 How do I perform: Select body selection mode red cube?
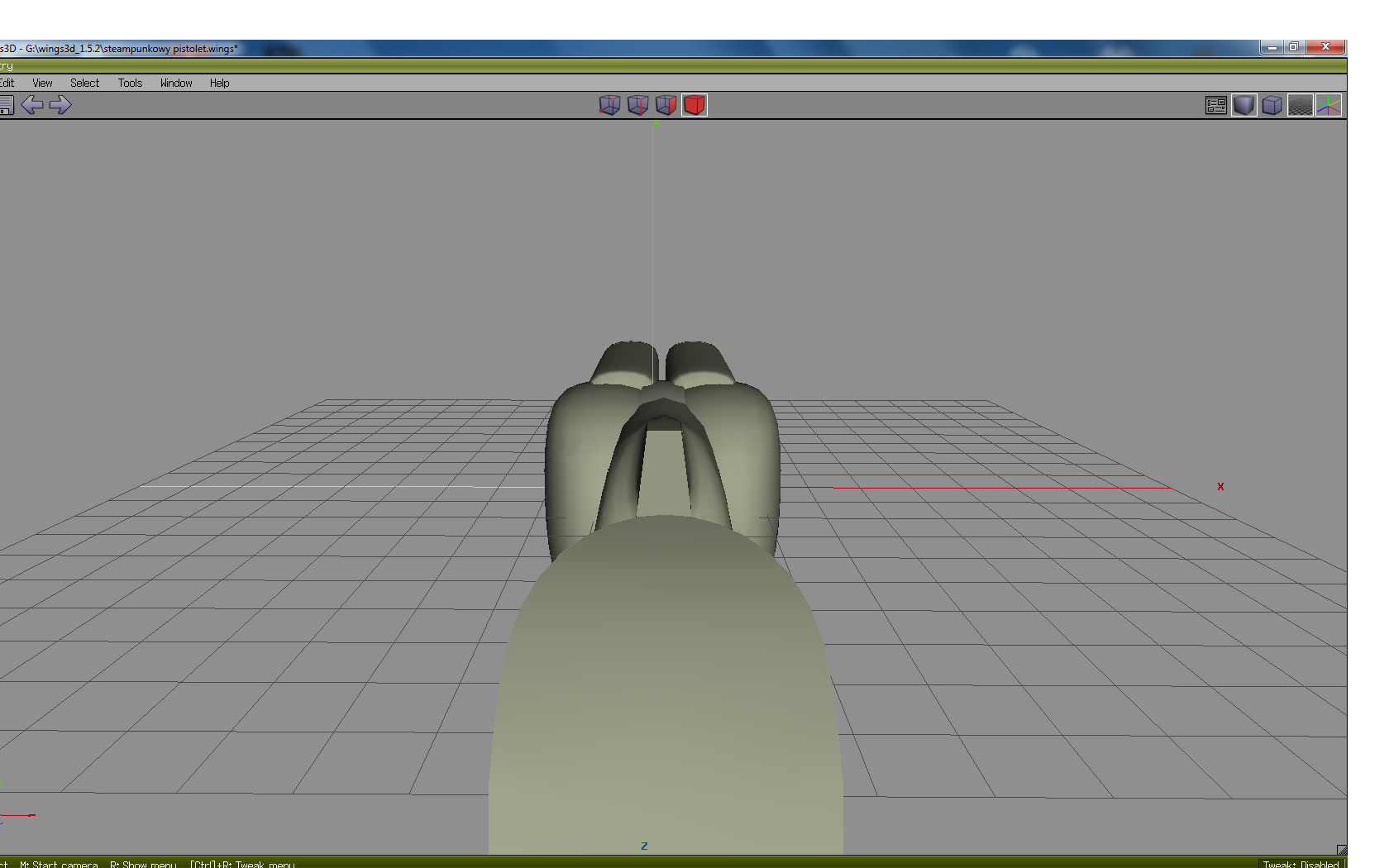(x=694, y=105)
